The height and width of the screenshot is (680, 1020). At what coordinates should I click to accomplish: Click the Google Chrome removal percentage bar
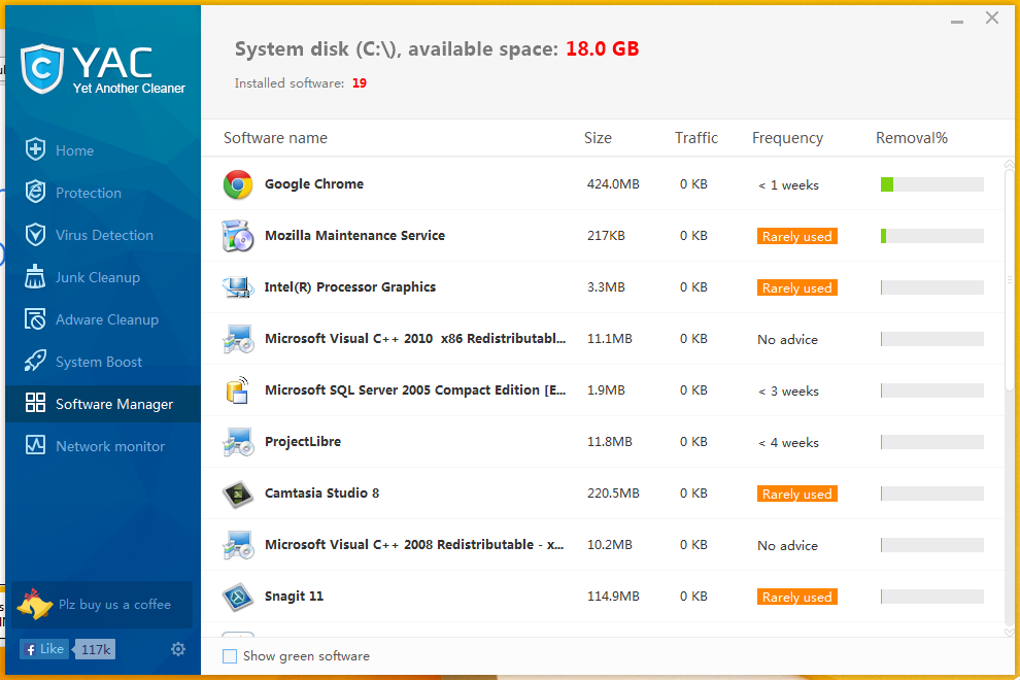tap(931, 185)
